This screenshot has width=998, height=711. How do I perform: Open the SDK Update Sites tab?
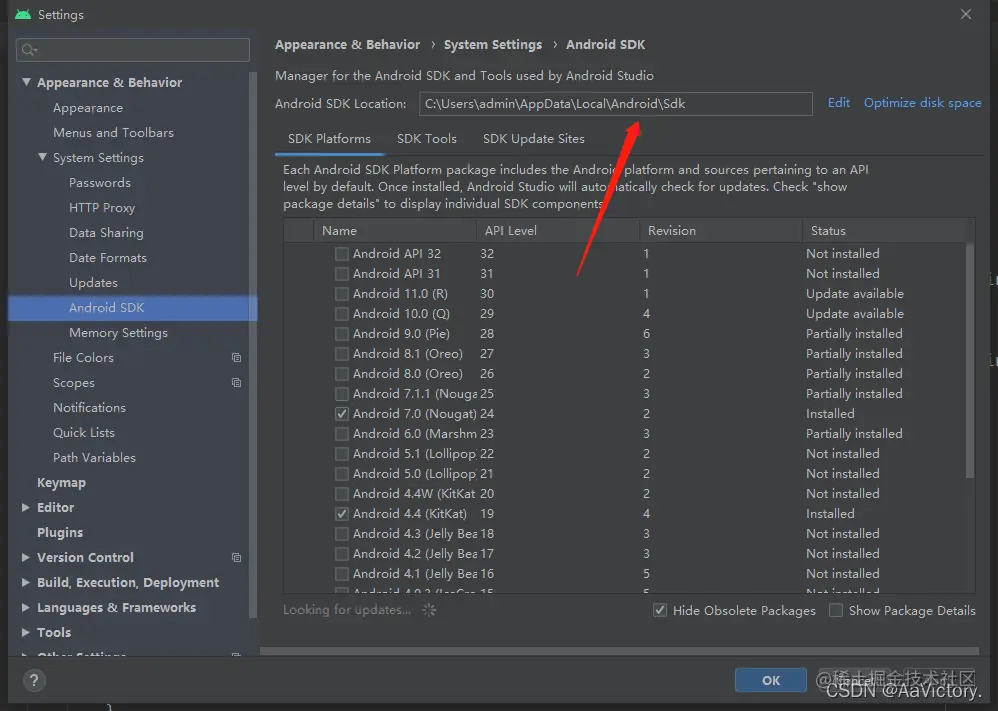click(533, 139)
